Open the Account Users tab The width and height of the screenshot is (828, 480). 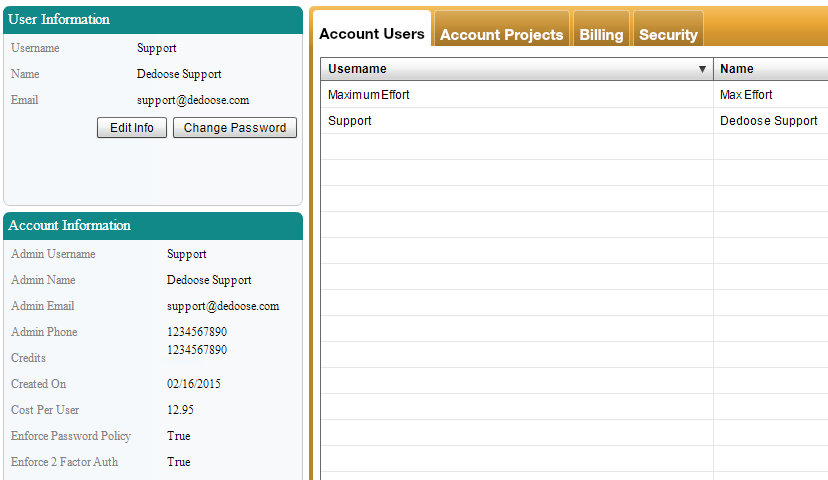(x=372, y=29)
